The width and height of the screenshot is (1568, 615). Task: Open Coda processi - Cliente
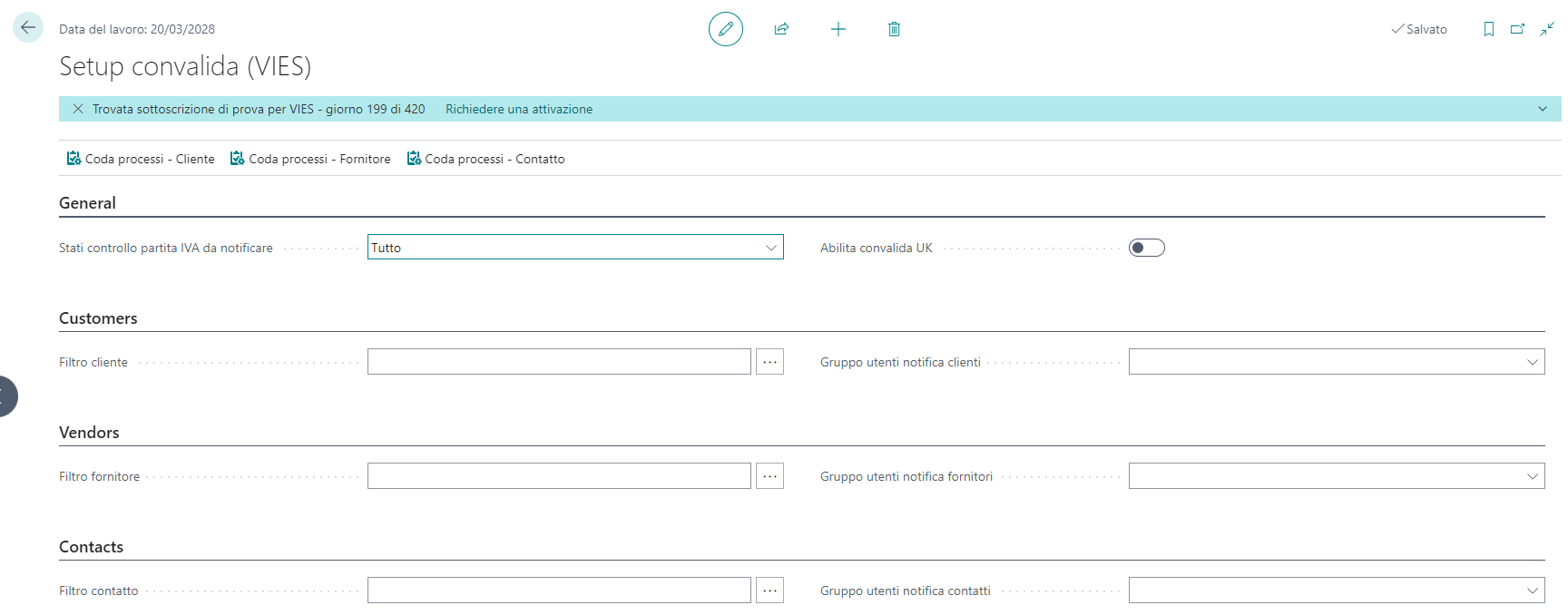141,159
